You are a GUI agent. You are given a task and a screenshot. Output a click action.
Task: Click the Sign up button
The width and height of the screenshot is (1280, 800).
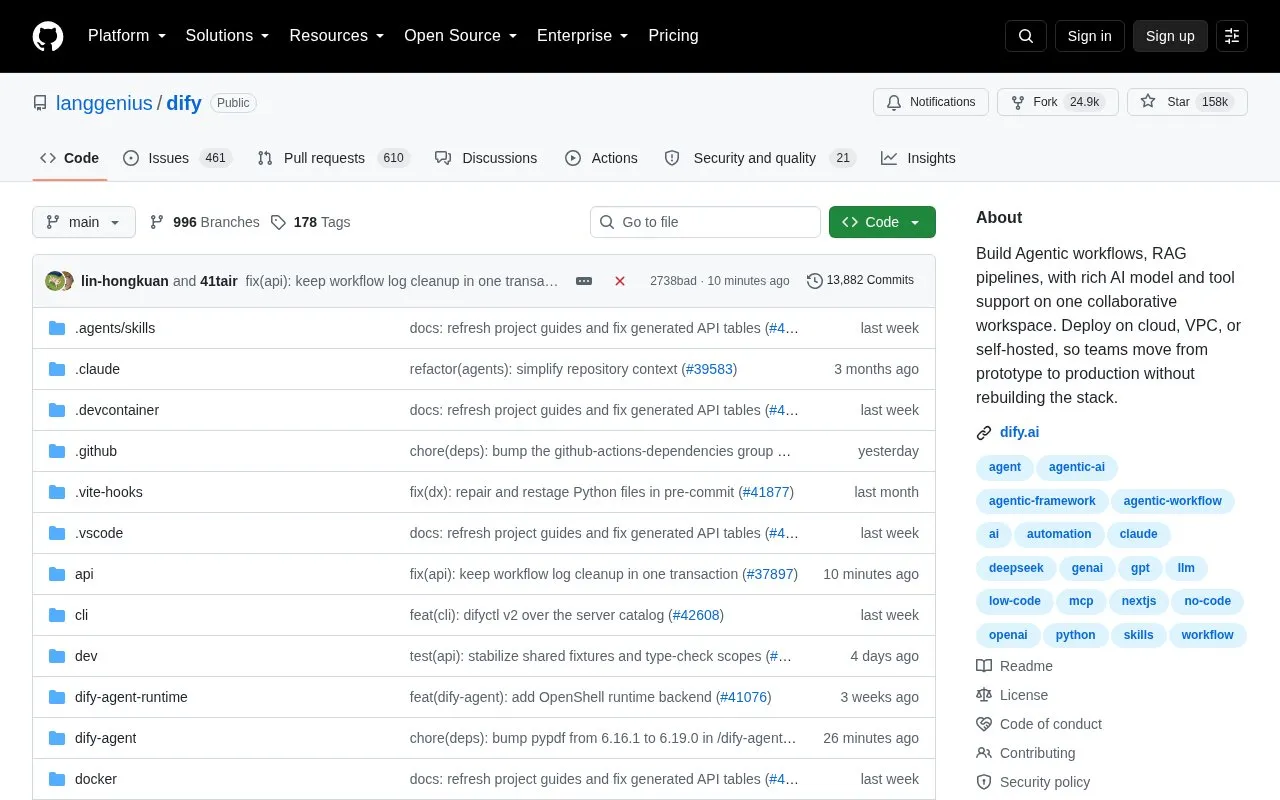[1170, 36]
